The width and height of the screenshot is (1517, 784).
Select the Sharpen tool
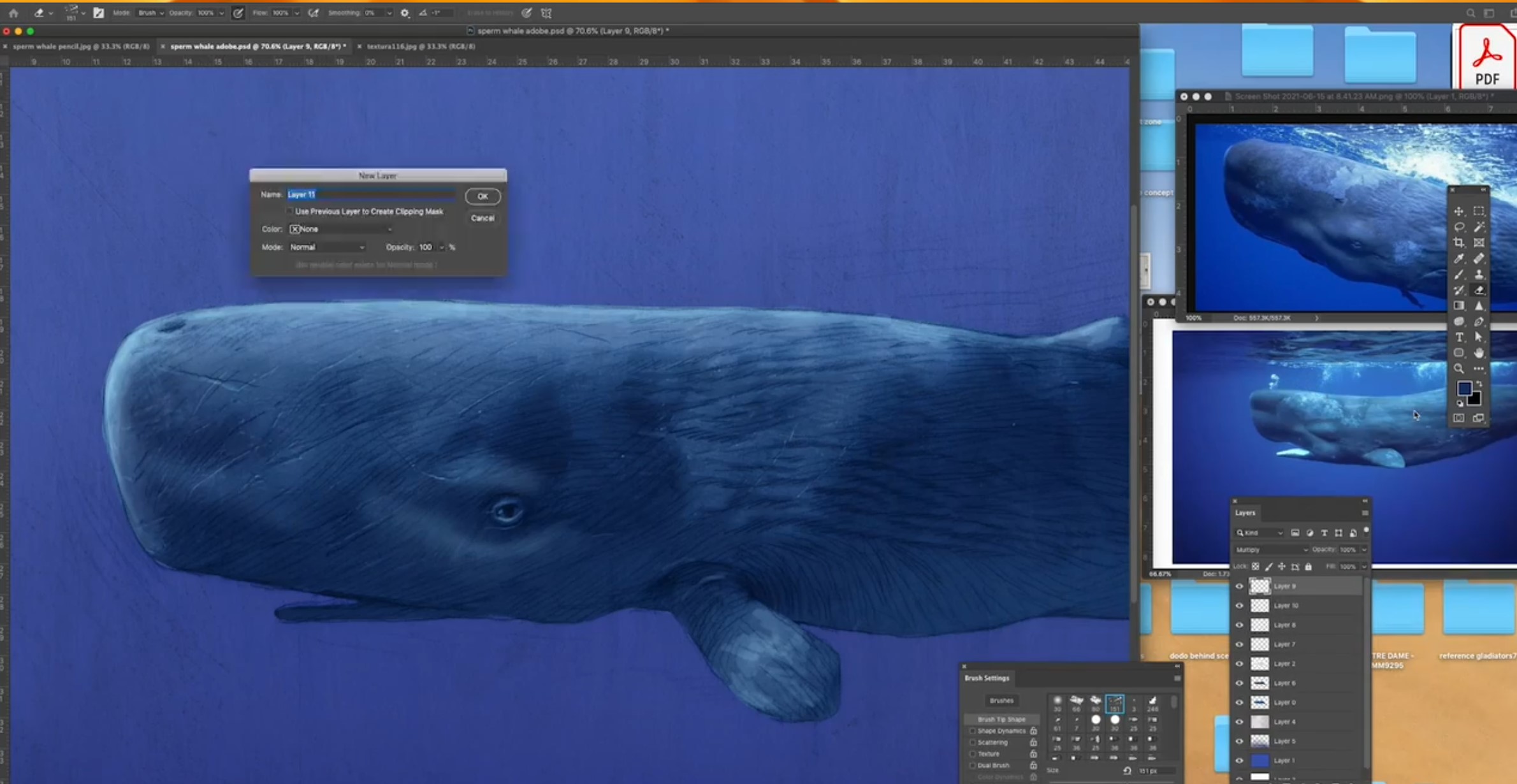coord(1479,306)
